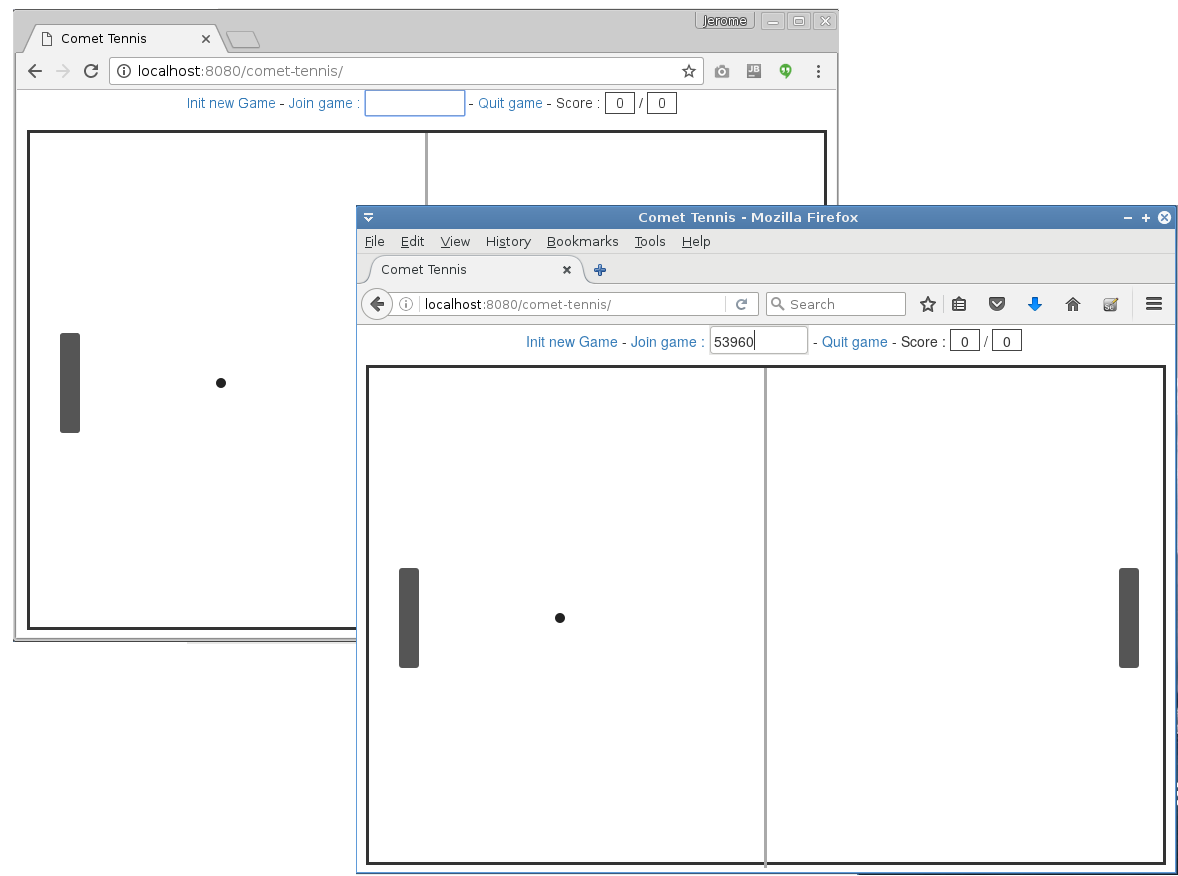Save page to Pocket in Firefox
Image resolution: width=1178 pixels, height=876 pixels.
pyautogui.click(x=996, y=304)
